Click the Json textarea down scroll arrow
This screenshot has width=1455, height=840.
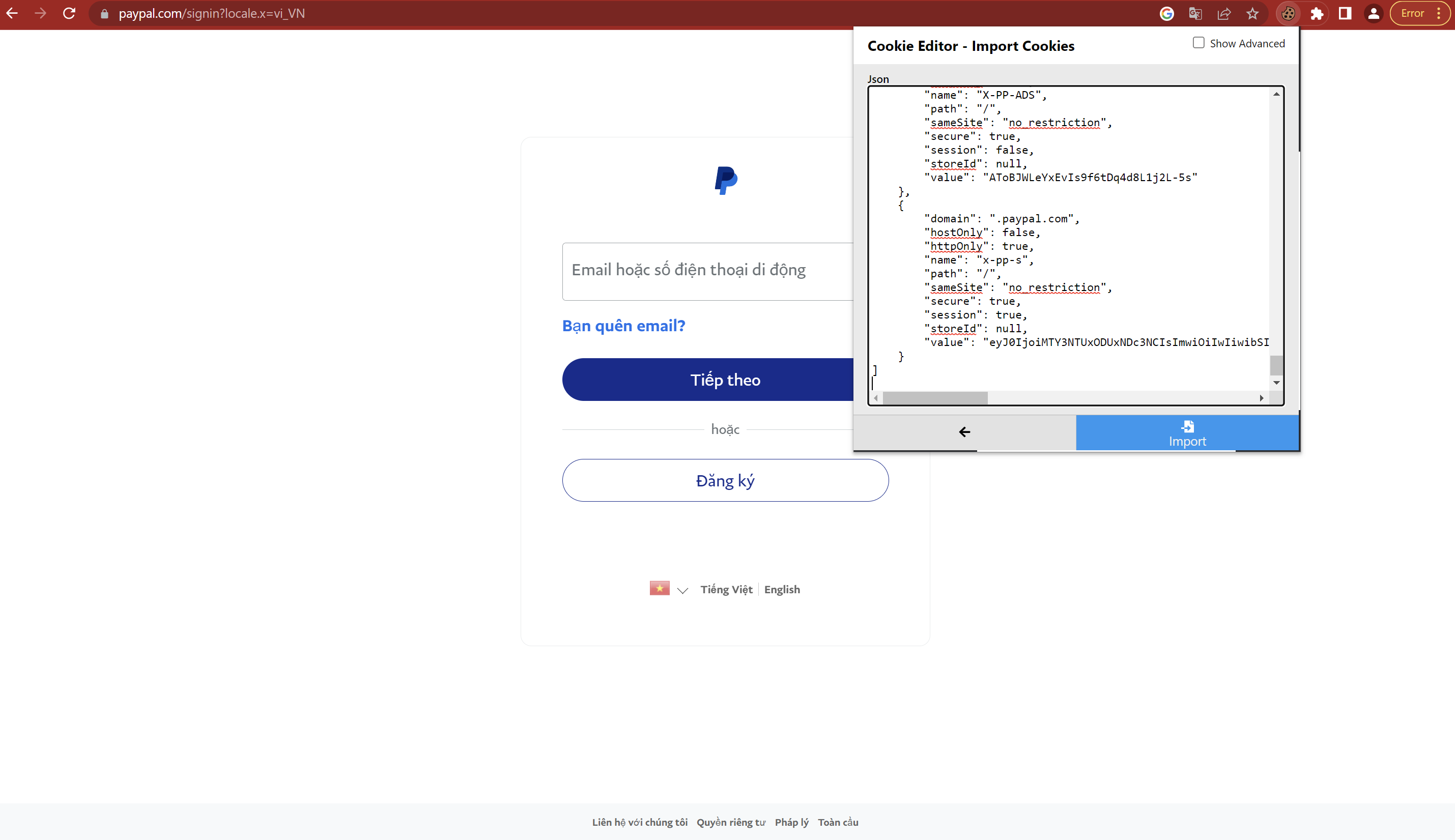[1276, 383]
